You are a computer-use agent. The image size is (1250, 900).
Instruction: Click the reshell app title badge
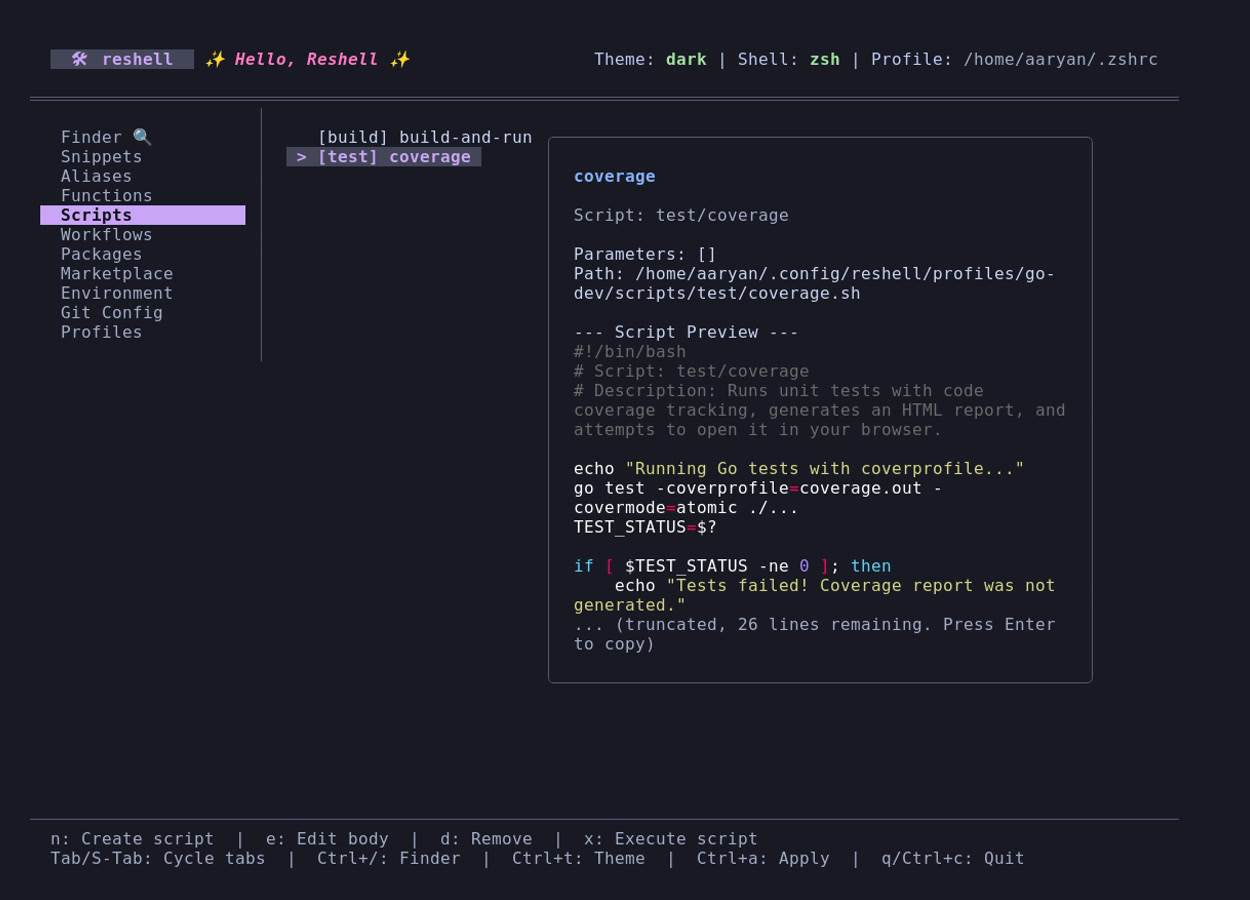[x=122, y=59]
